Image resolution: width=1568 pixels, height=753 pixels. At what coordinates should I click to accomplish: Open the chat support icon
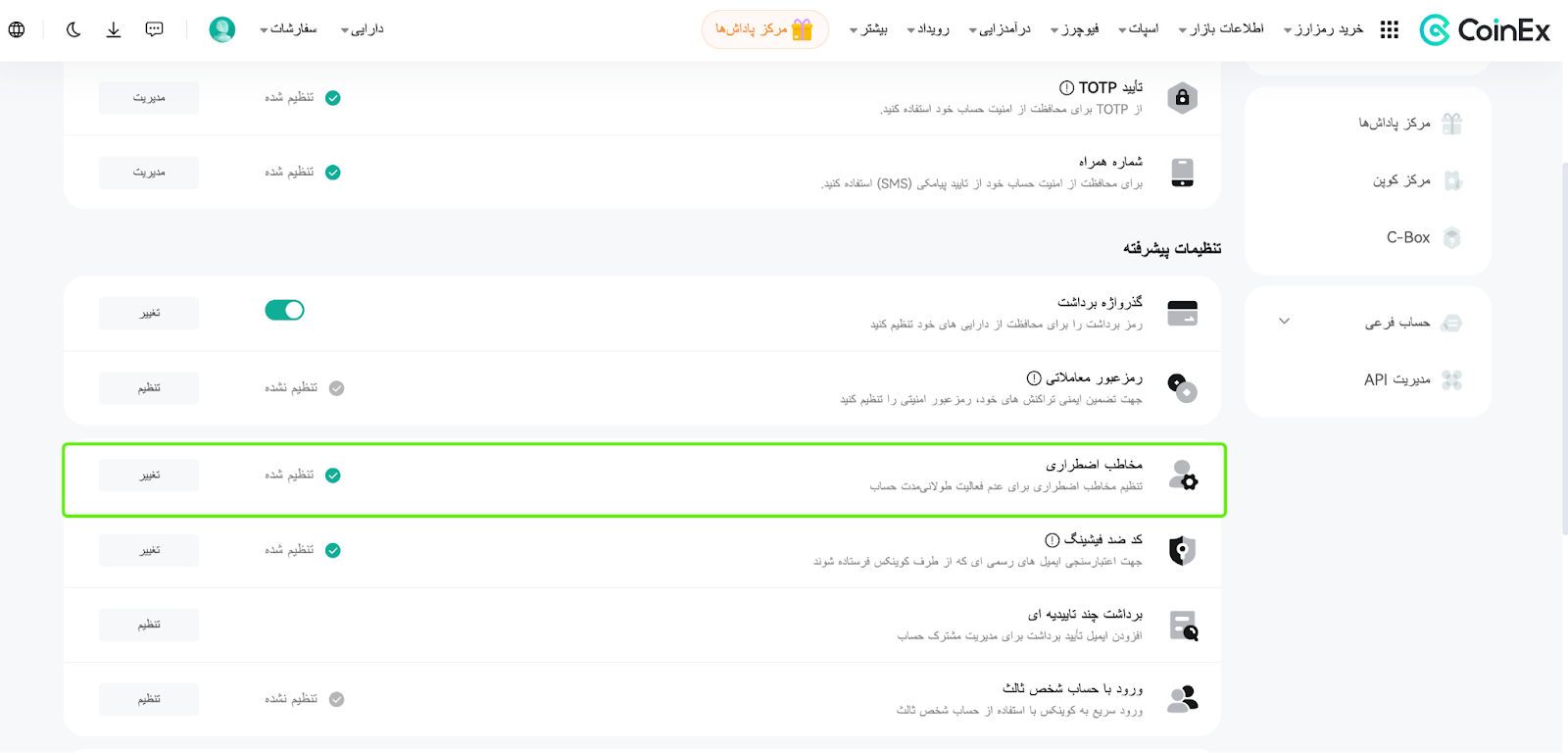[154, 29]
